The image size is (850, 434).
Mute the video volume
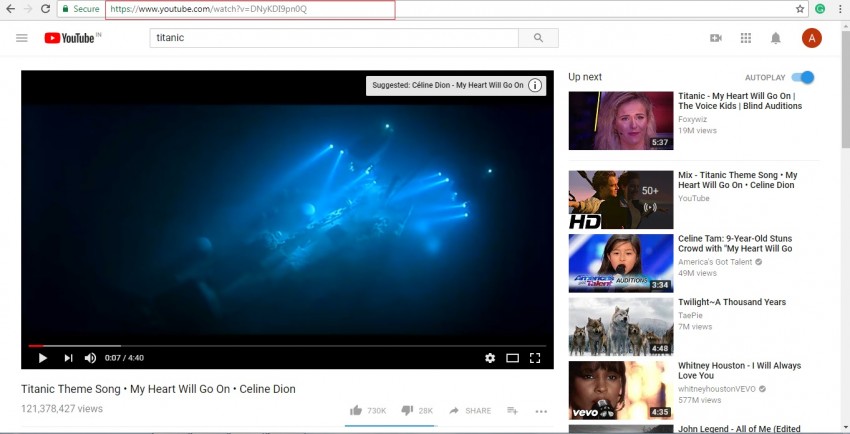point(90,358)
